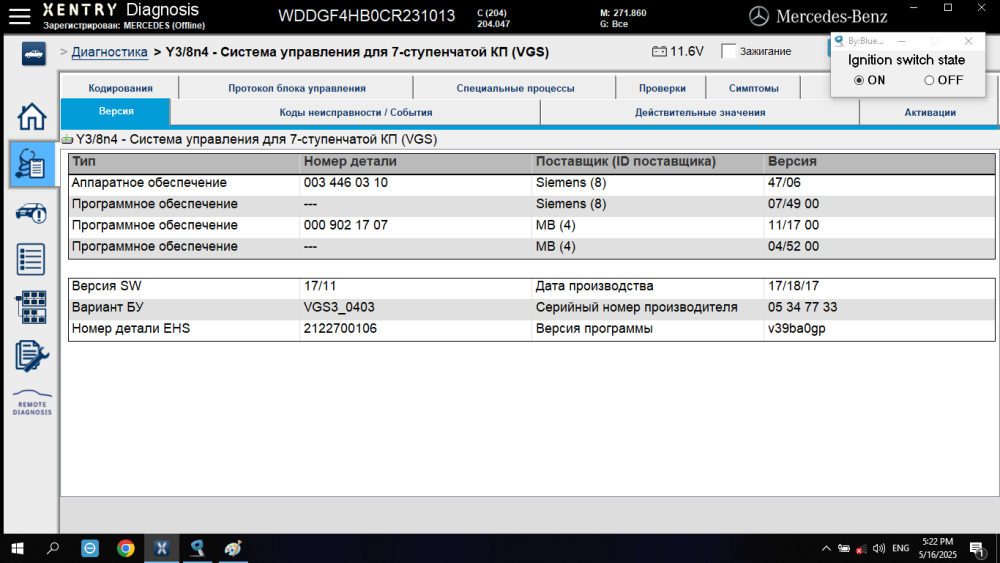
Task: Show hidden tray icons chevron
Action: point(826,548)
